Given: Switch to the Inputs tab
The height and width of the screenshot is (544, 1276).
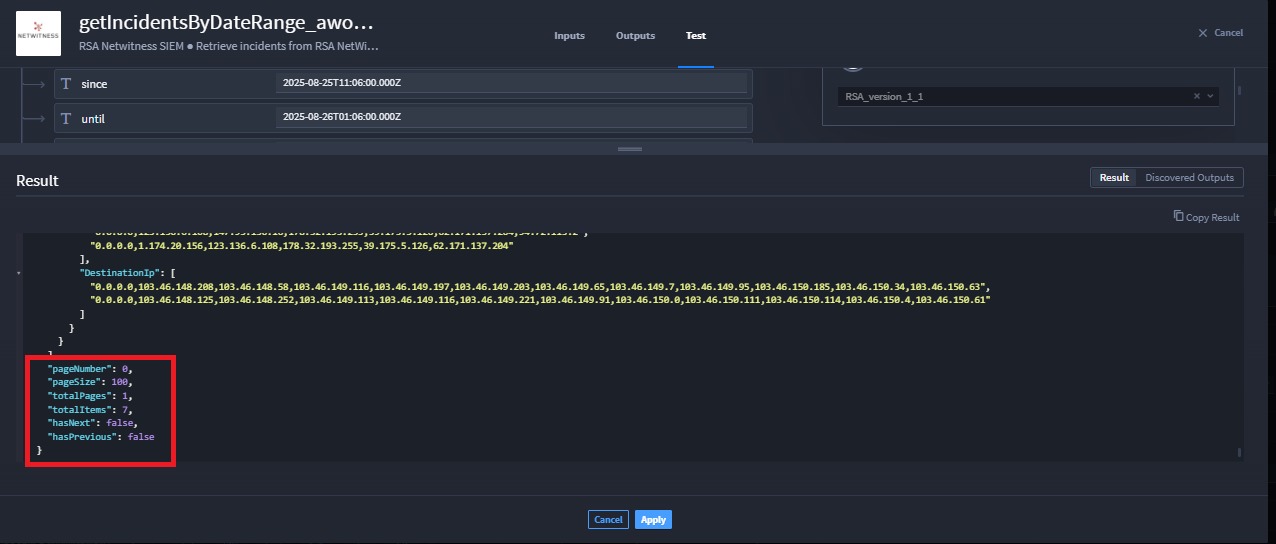Looking at the screenshot, I should [569, 36].
